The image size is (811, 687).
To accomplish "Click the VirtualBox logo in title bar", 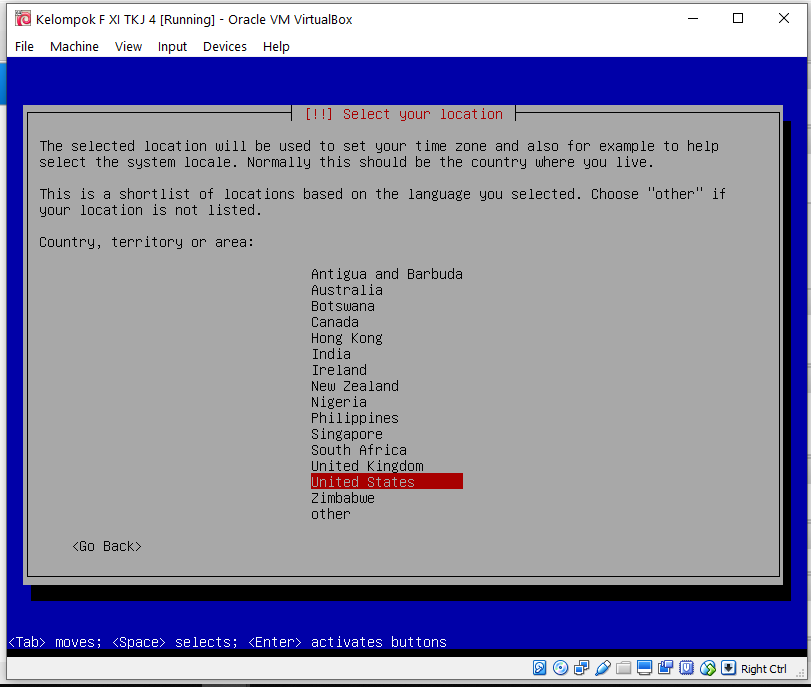I will [22, 19].
